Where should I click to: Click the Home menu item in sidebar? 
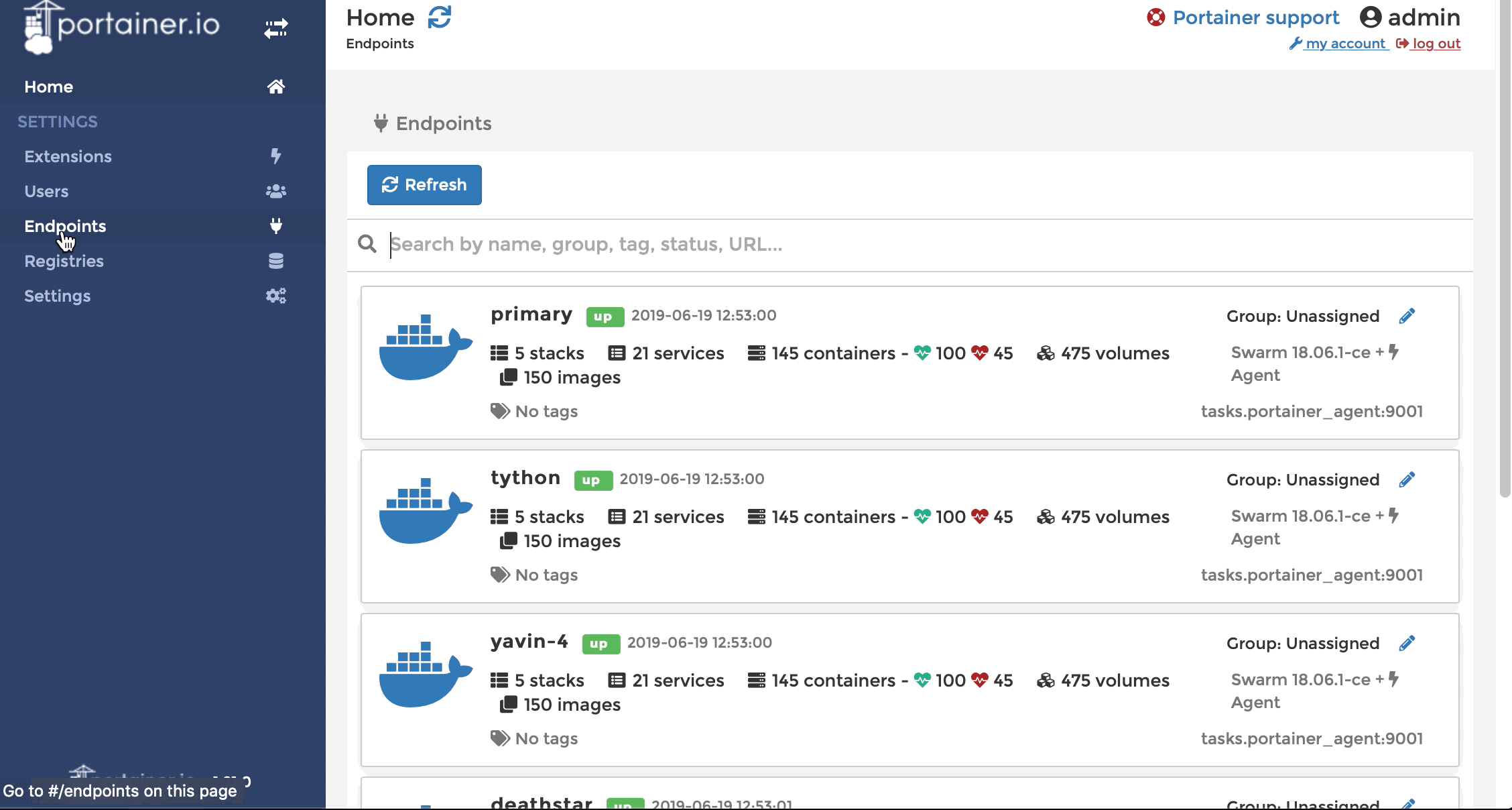coord(49,86)
